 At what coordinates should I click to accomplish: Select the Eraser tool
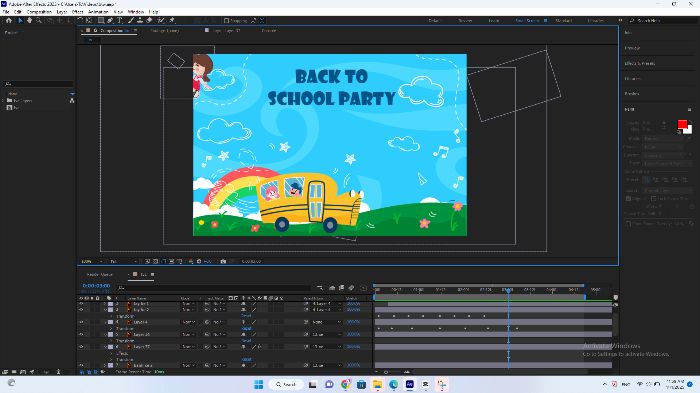tap(150, 21)
